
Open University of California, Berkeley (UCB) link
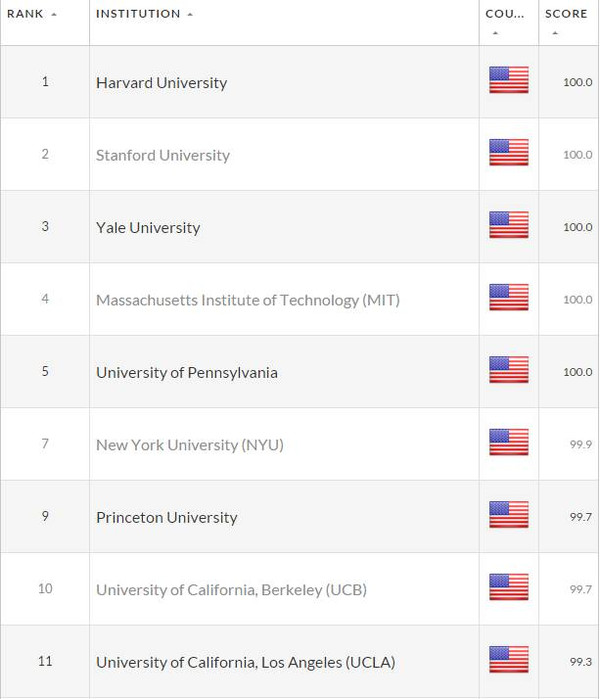point(231,590)
